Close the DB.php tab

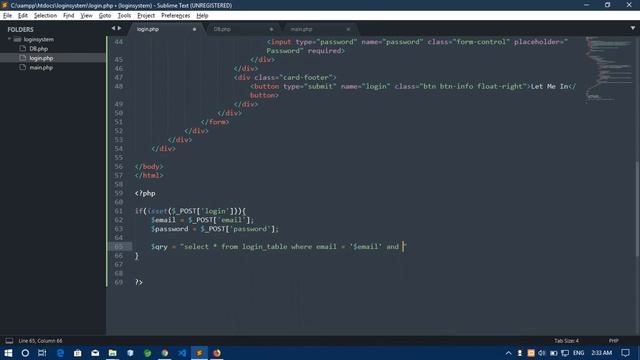[x=271, y=29]
